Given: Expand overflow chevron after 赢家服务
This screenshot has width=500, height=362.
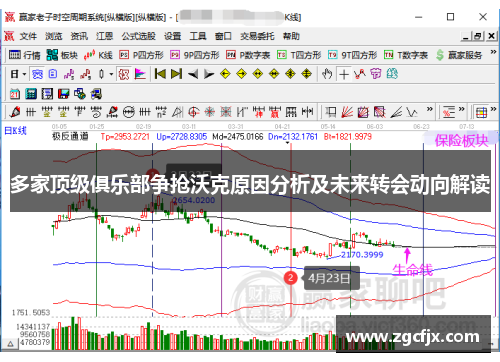Looking at the screenshot, I should tap(493, 52).
